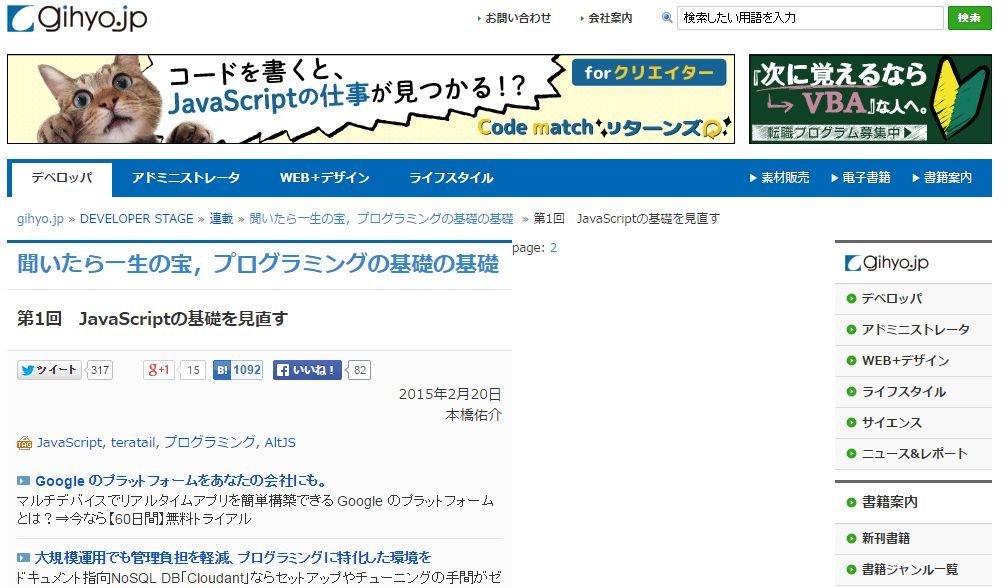Click the tag icon before JavaScript
1006x588 pixels.
tap(24, 443)
